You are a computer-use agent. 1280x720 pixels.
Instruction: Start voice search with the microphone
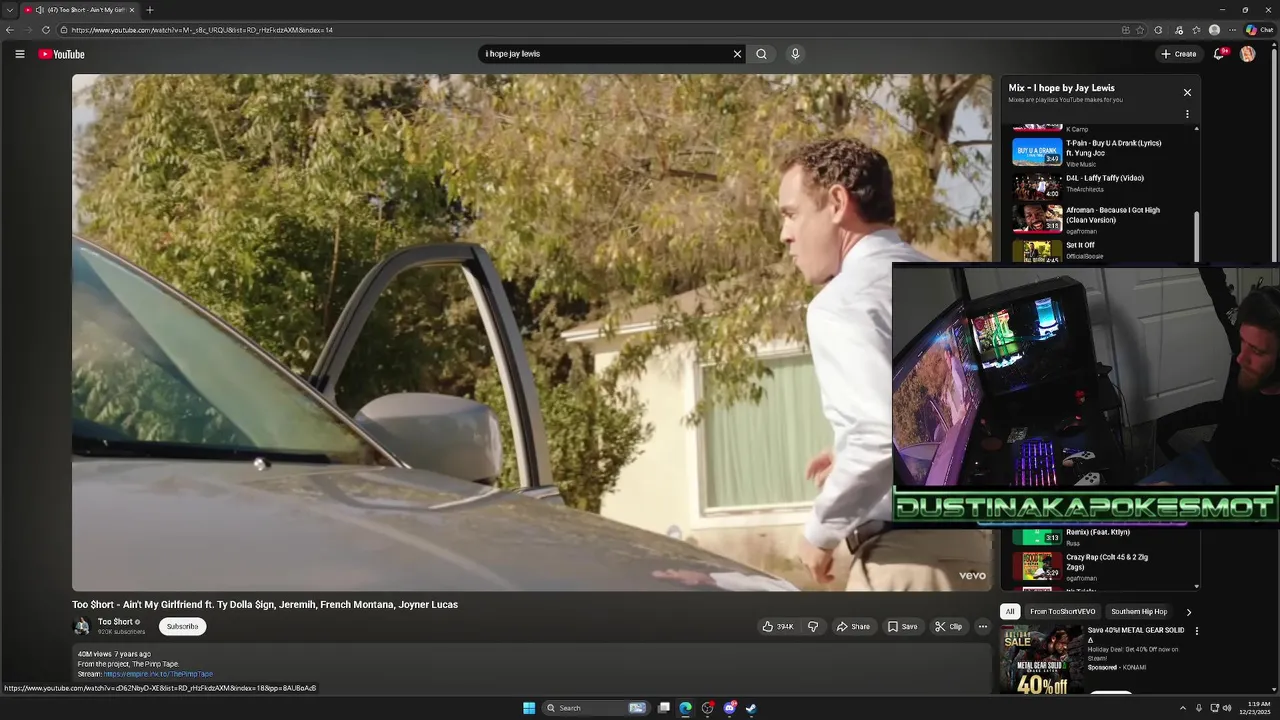click(x=795, y=54)
